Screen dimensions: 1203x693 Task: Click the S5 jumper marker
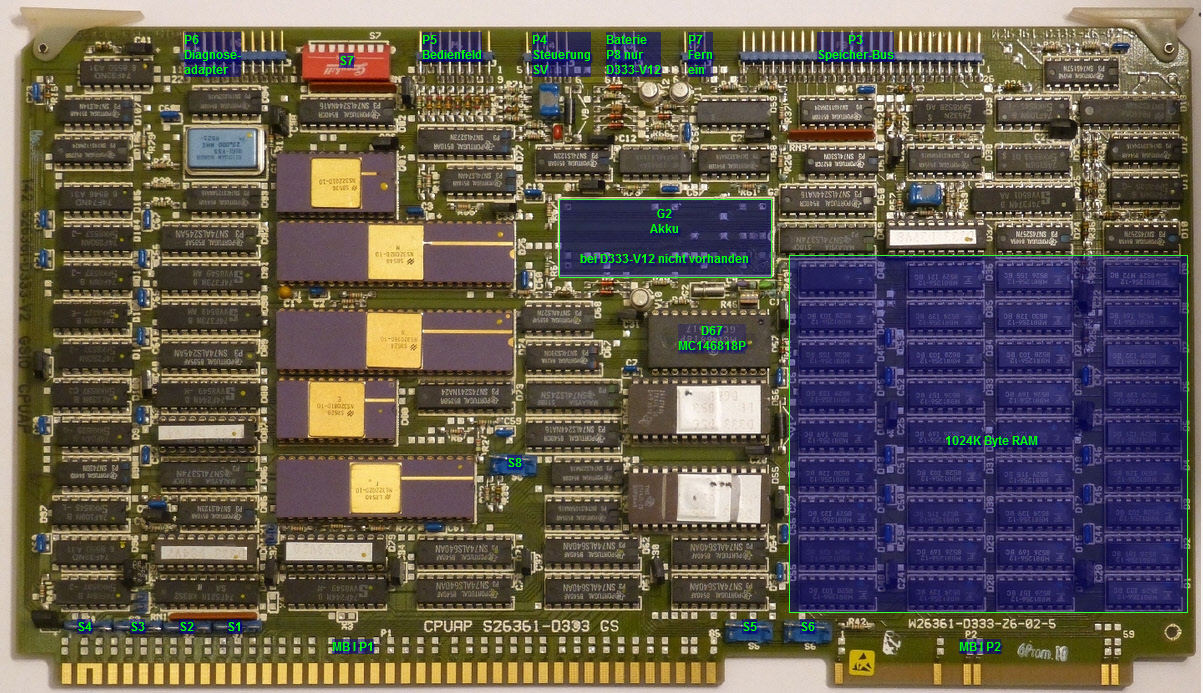[x=749, y=628]
